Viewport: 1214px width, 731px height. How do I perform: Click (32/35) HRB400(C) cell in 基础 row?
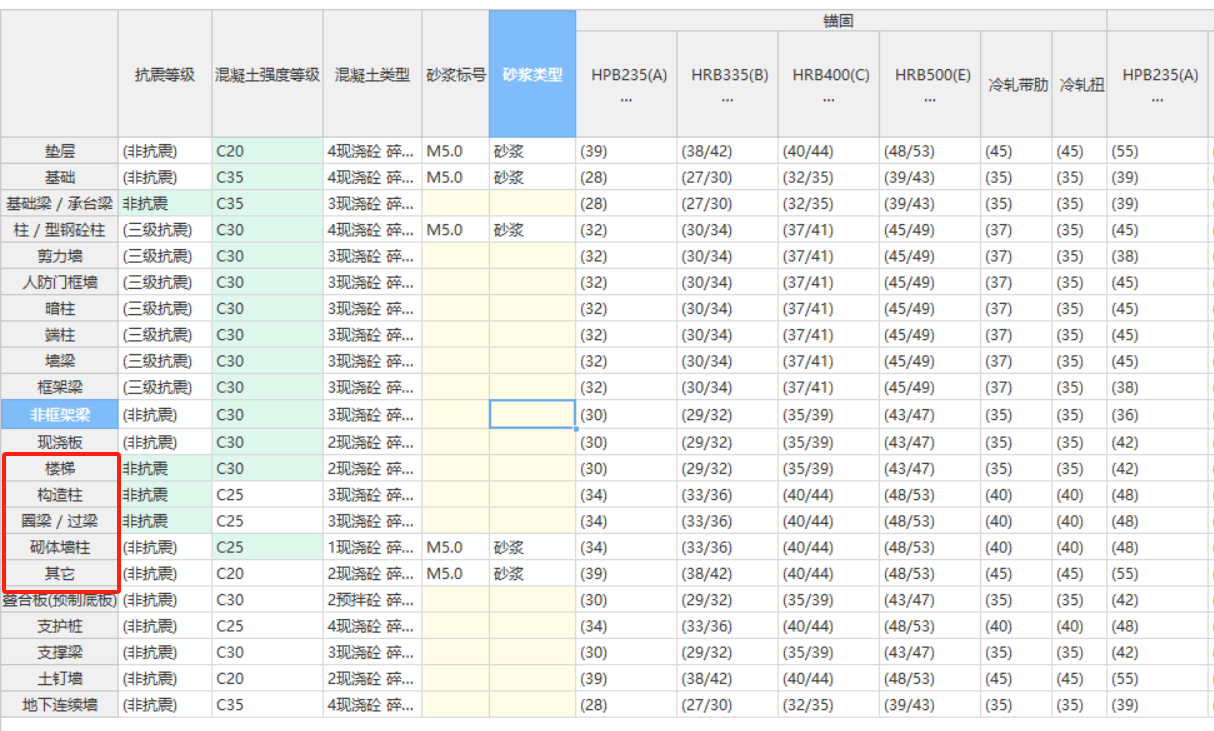click(830, 177)
